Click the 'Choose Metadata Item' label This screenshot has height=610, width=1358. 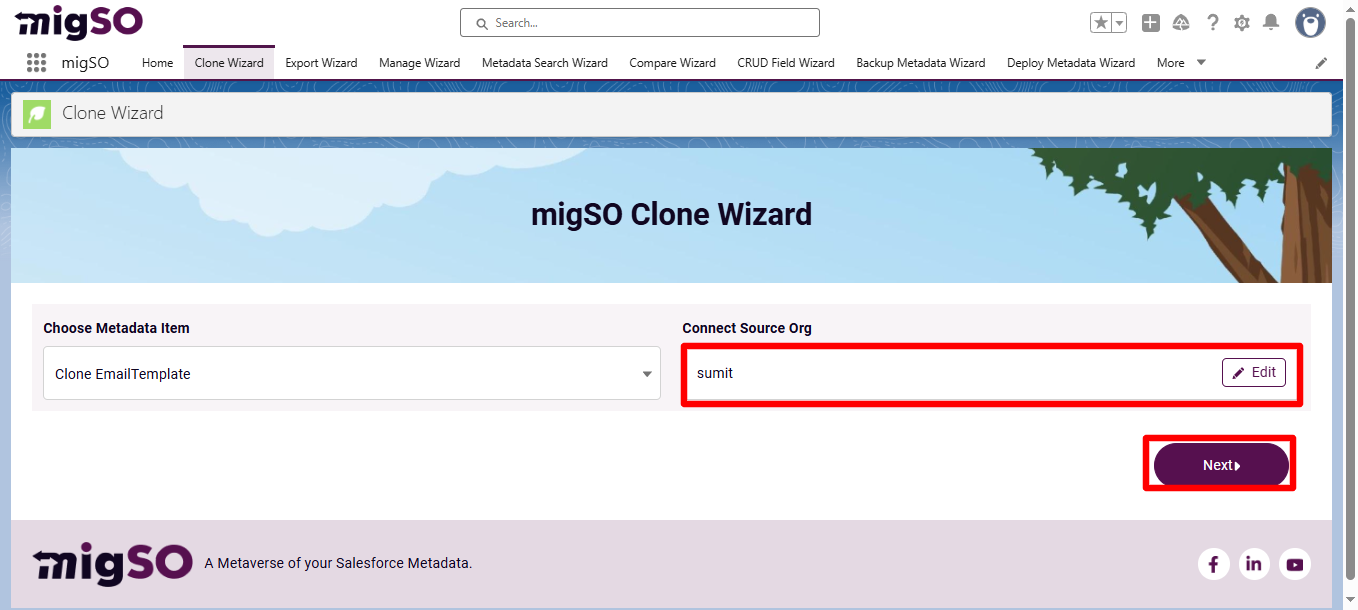(x=116, y=328)
